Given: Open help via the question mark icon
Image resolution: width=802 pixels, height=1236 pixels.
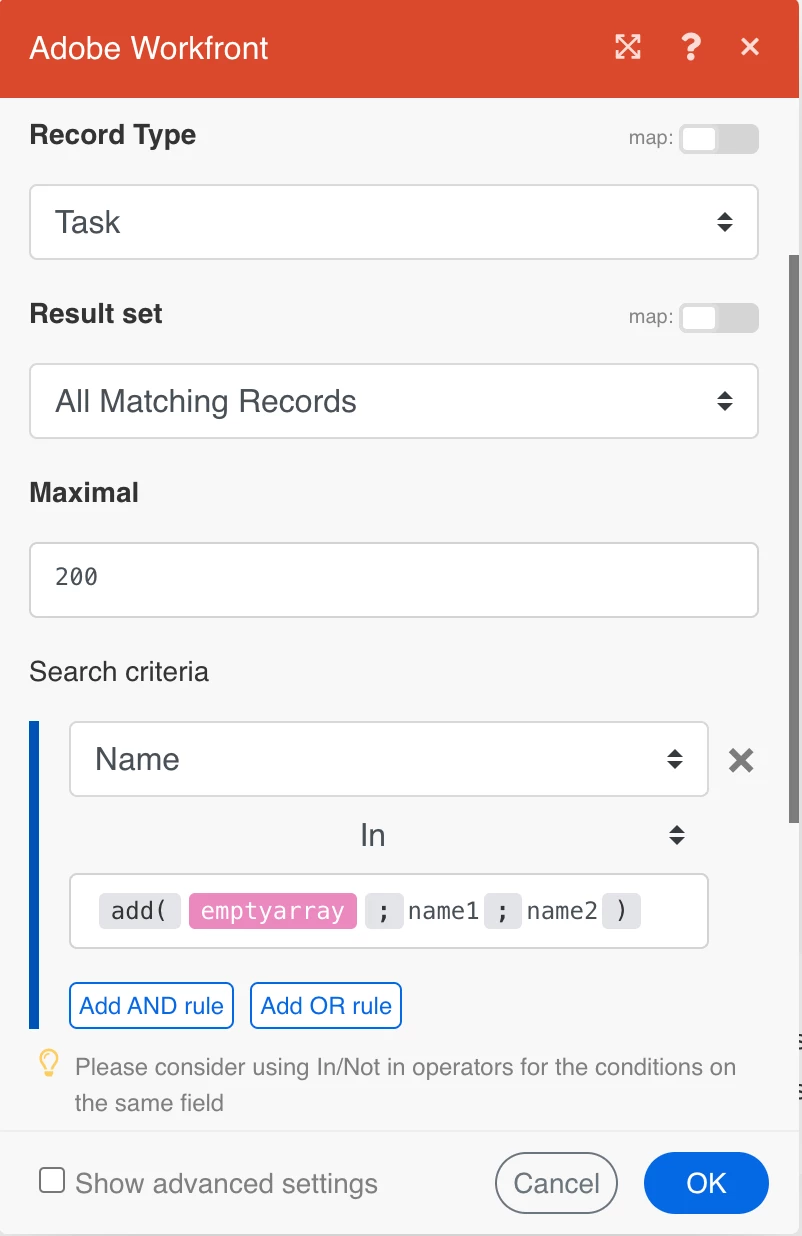Looking at the screenshot, I should click(690, 47).
